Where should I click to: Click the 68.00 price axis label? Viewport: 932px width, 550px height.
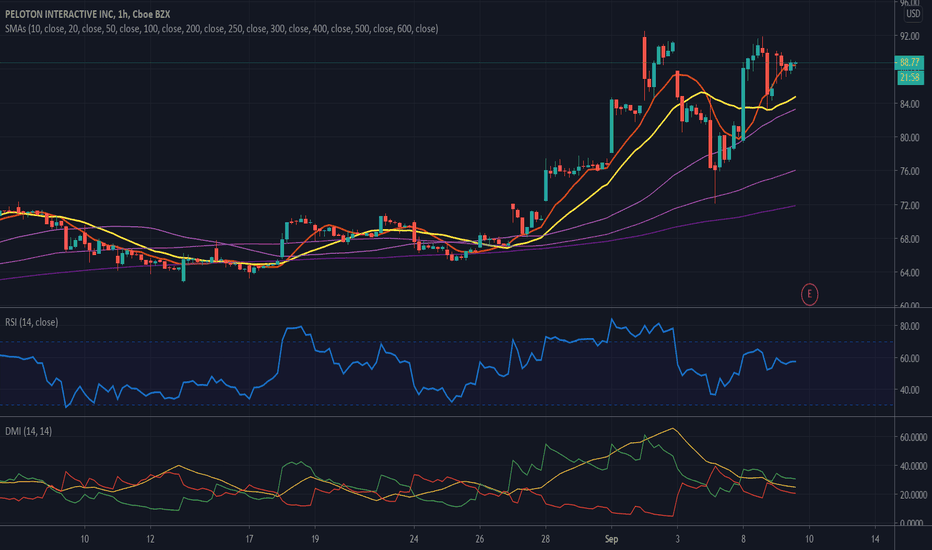[x=909, y=239]
